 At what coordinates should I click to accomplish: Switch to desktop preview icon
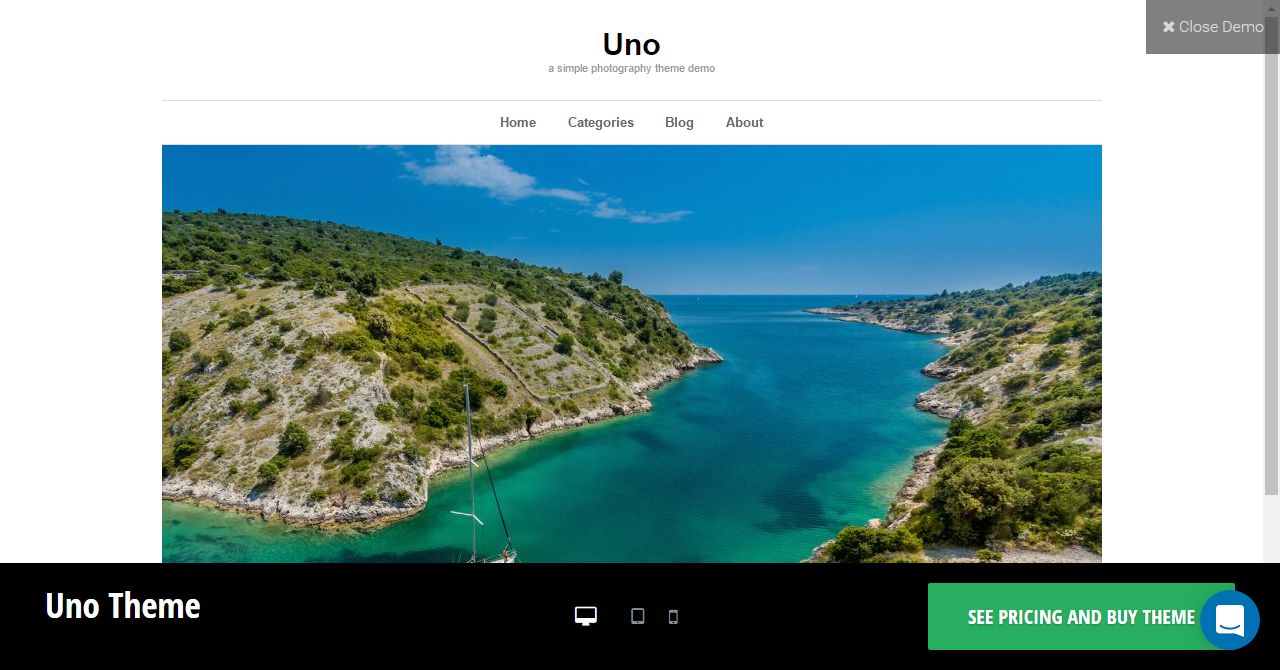586,616
